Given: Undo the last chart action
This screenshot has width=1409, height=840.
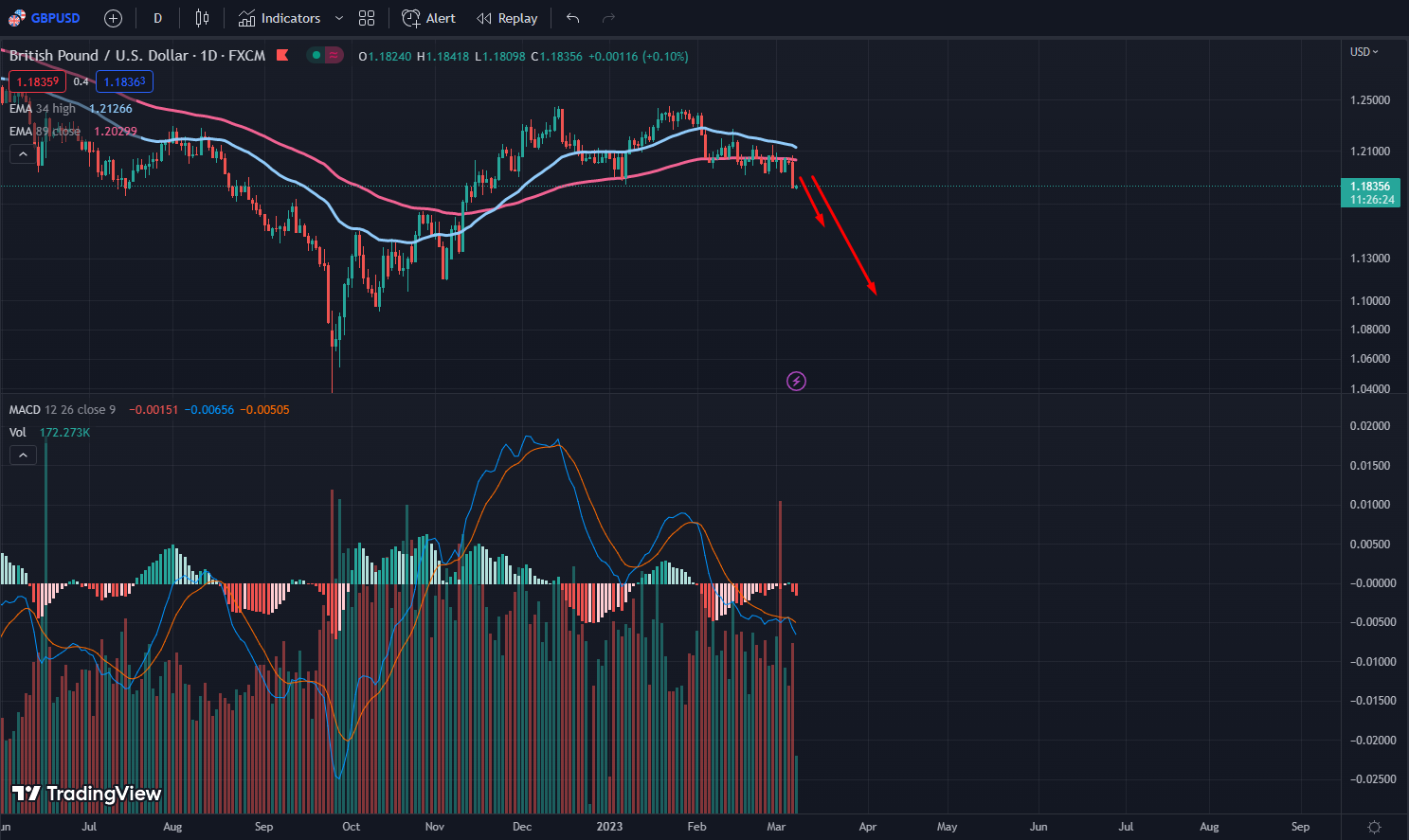Looking at the screenshot, I should click(572, 18).
